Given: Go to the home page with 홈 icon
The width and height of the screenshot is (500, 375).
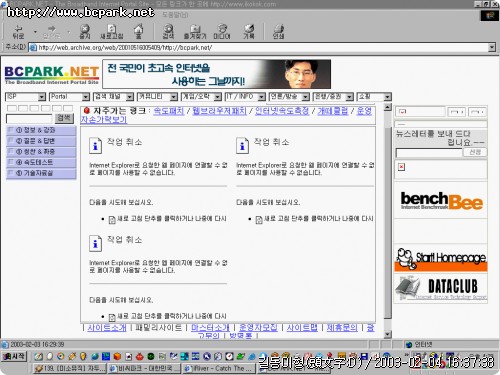Looking at the screenshot, I should (x=139, y=32).
